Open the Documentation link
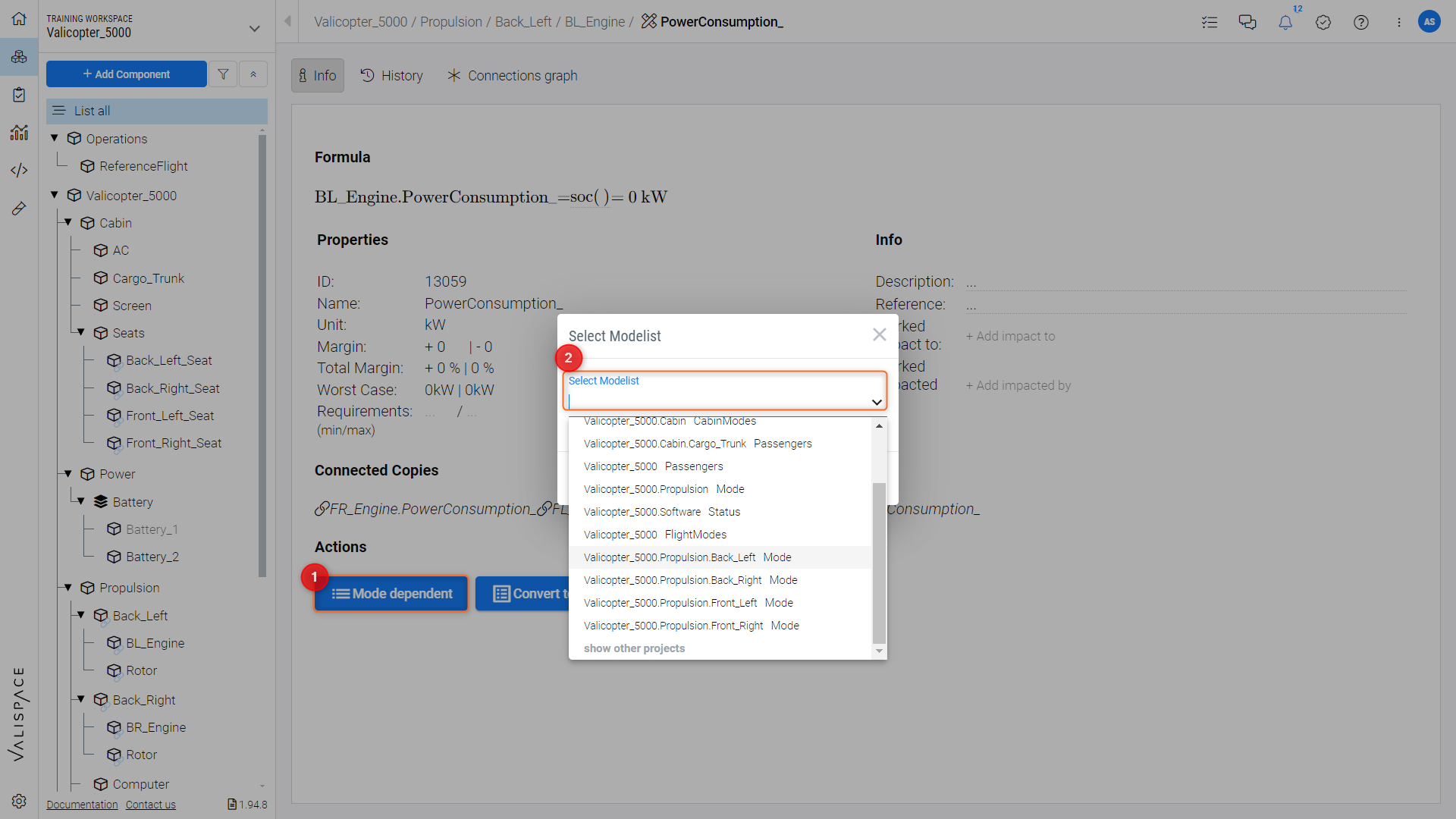 point(82,805)
